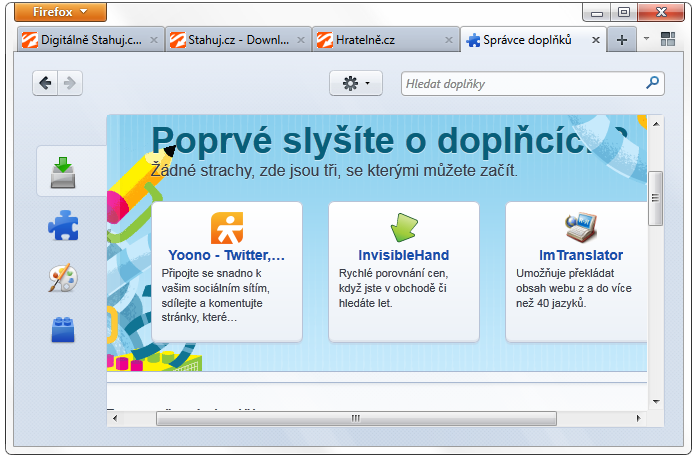Minimize the Firefox window
The width and height of the screenshot is (697, 456).
coord(597,12)
